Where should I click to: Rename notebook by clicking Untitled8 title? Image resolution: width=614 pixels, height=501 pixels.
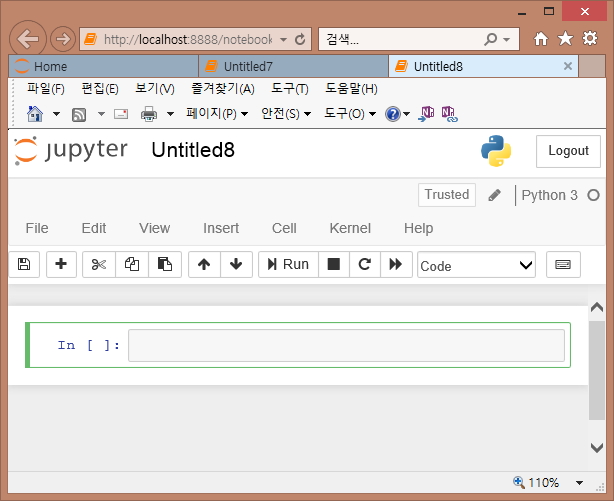click(193, 150)
